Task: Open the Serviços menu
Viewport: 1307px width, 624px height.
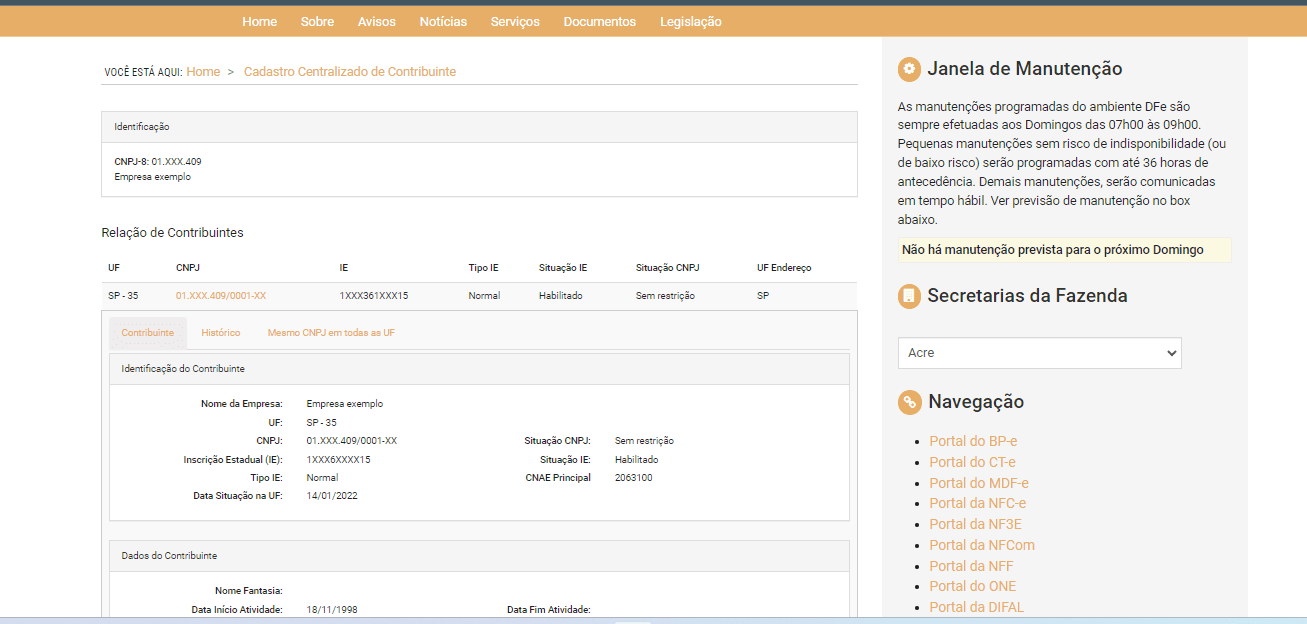Action: tap(515, 21)
